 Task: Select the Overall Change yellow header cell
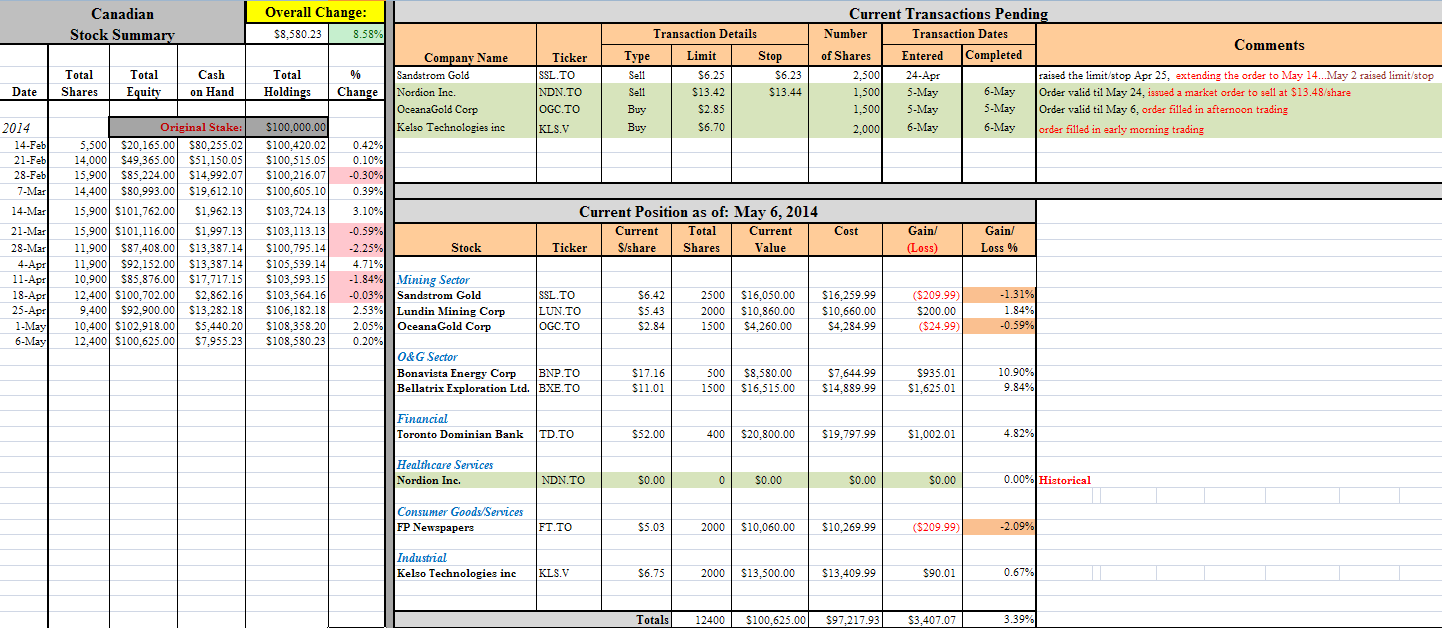315,13
